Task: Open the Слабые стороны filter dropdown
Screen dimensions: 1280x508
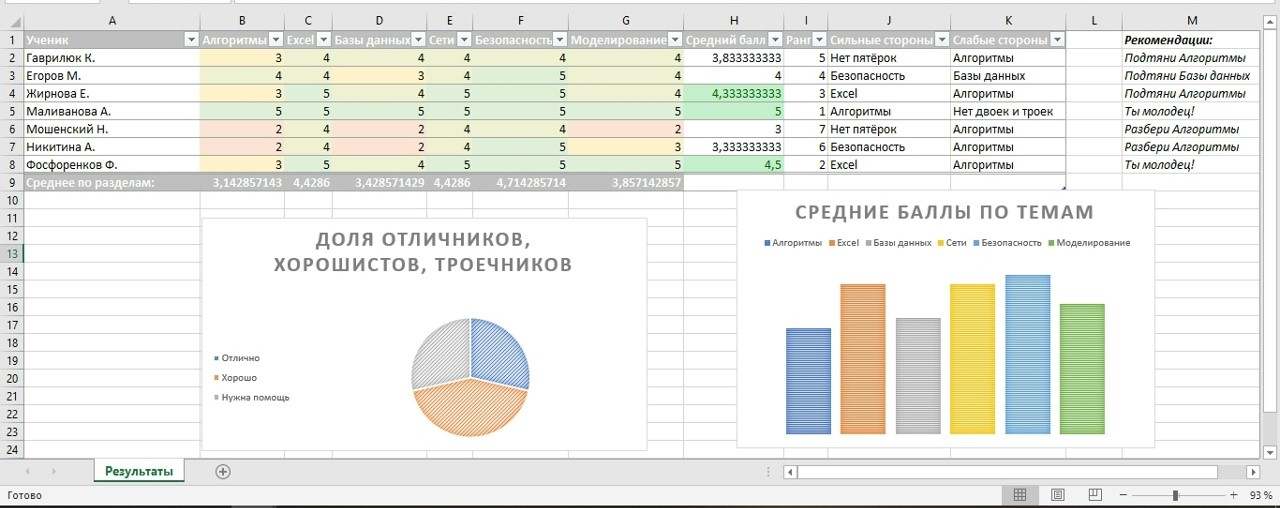Action: coord(1056,40)
